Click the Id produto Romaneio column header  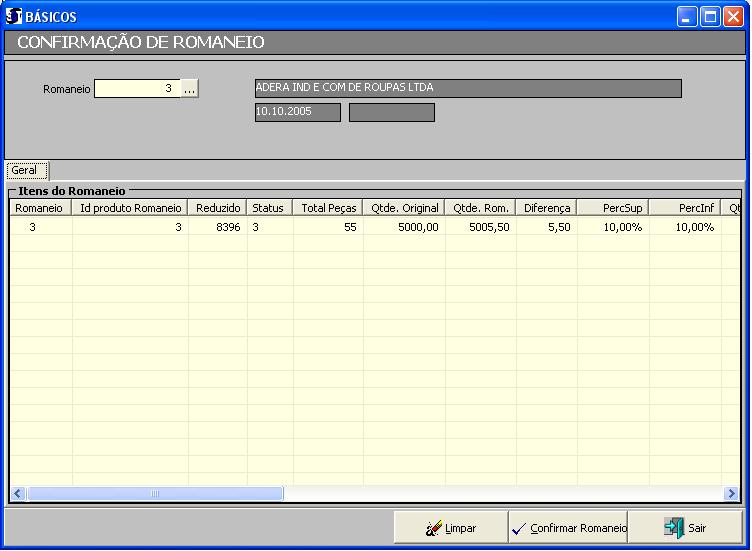(130, 208)
